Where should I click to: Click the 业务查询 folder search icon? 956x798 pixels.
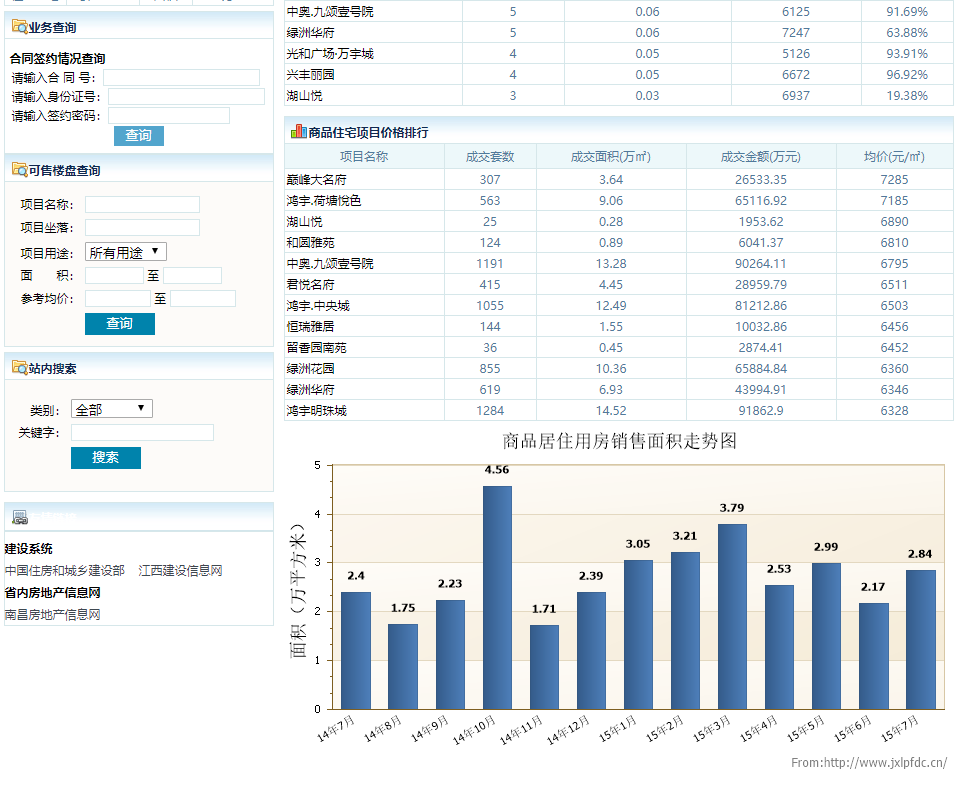[x=19, y=27]
